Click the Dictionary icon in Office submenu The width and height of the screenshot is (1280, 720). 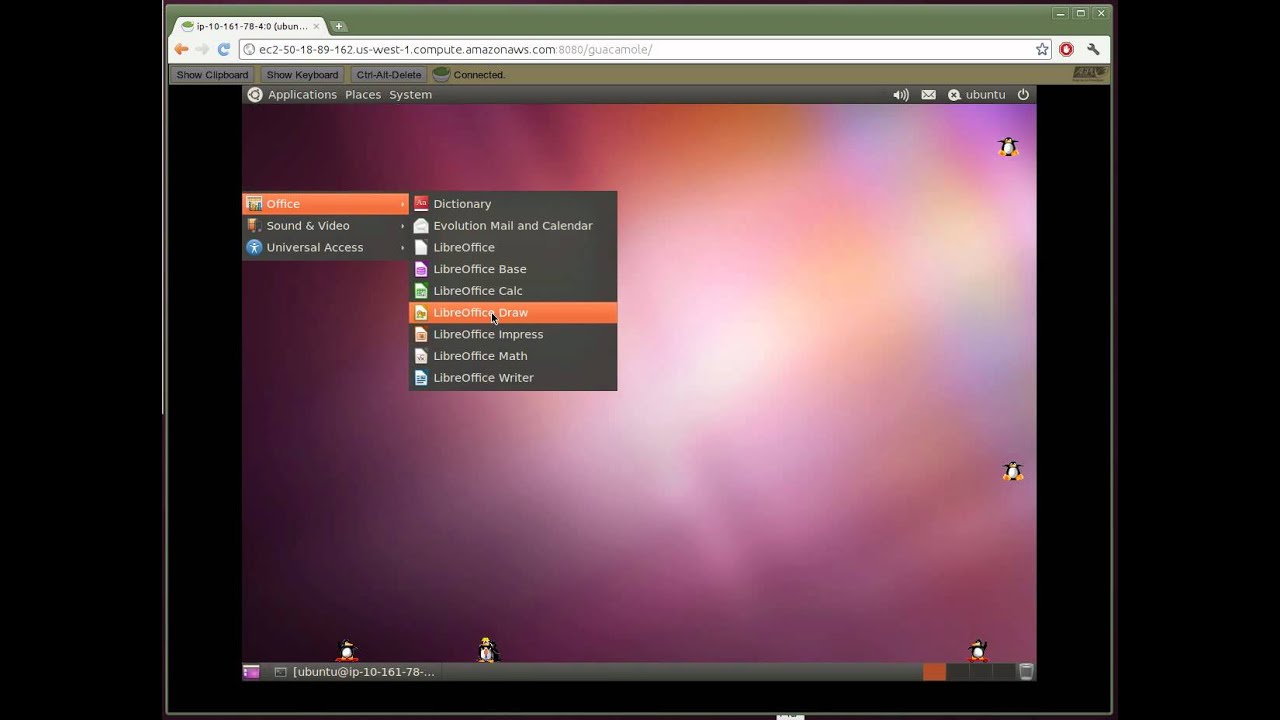421,203
